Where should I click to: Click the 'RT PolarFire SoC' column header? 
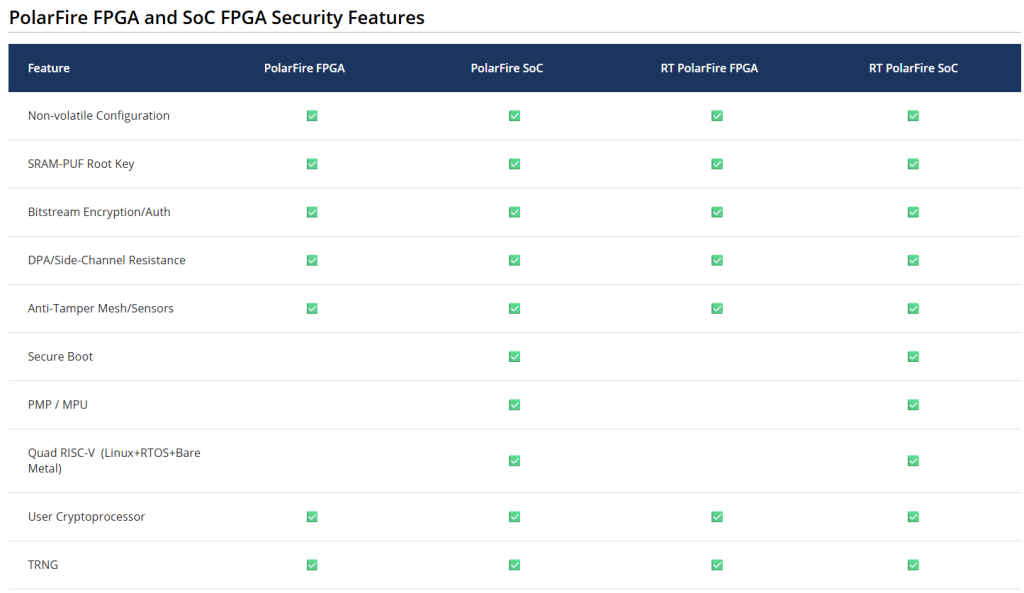tap(913, 68)
